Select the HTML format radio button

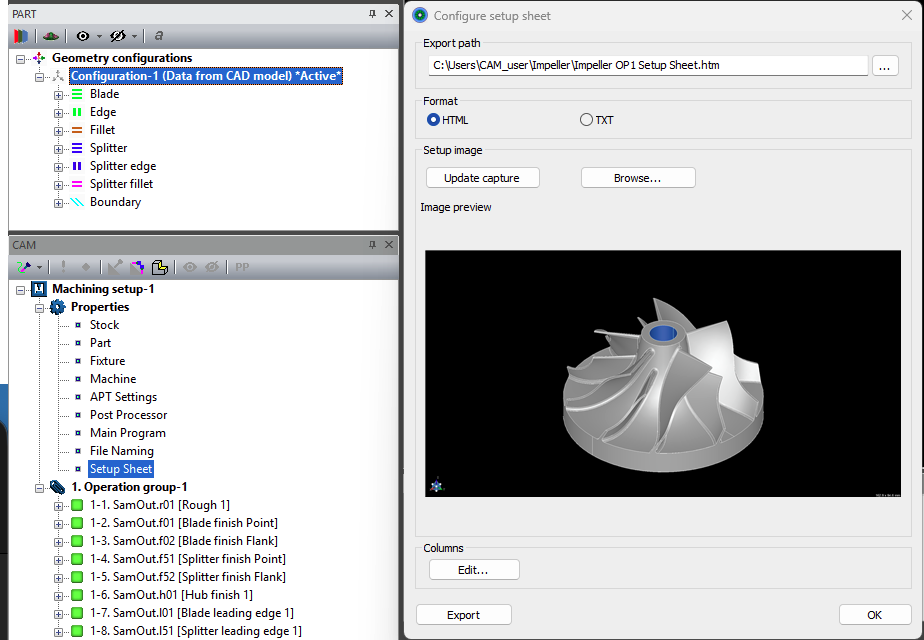(432, 119)
